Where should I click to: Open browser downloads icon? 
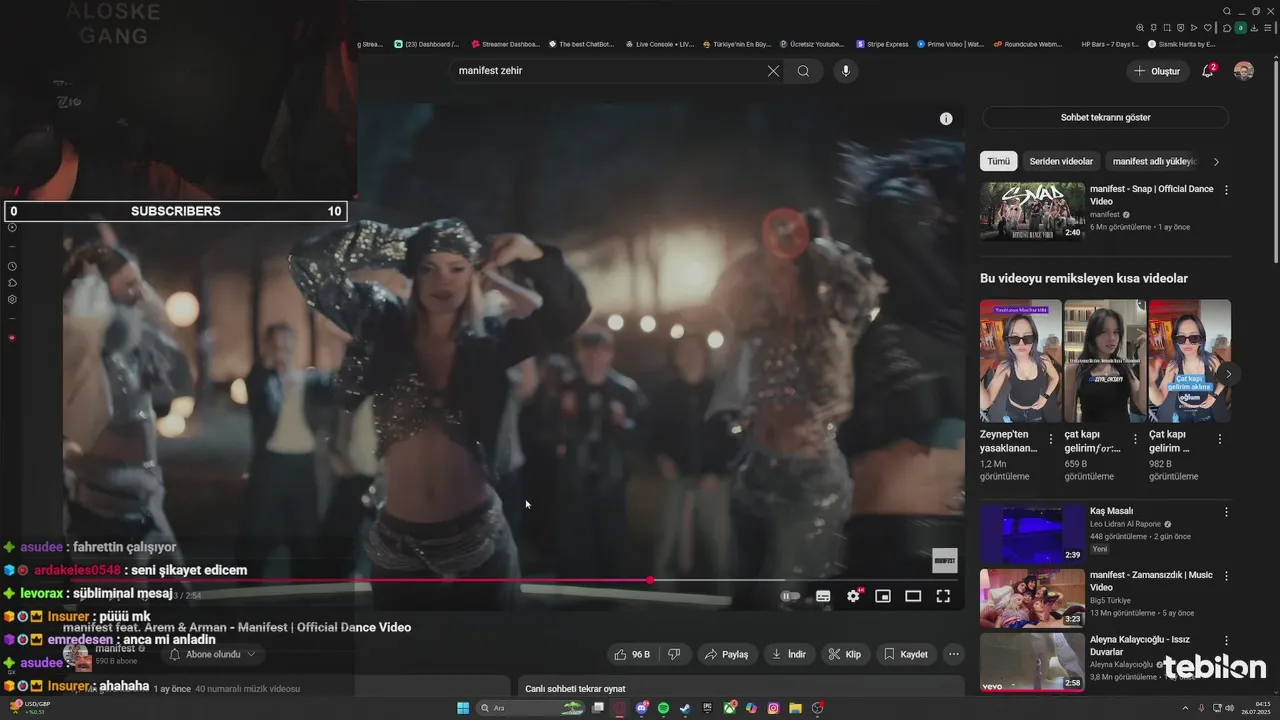[1254, 28]
